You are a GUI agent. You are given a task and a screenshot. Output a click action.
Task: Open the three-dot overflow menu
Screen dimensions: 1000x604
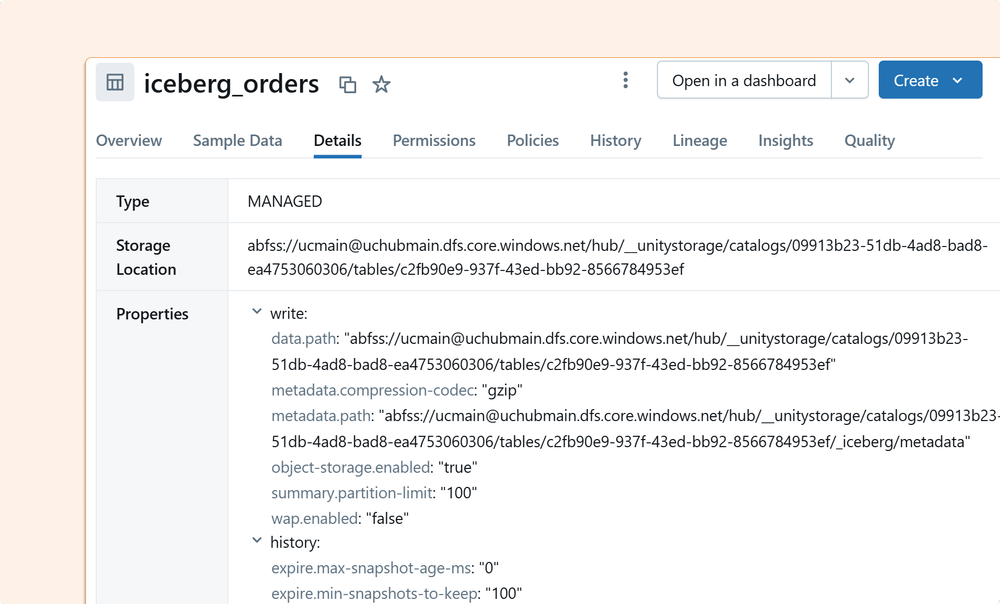625,79
